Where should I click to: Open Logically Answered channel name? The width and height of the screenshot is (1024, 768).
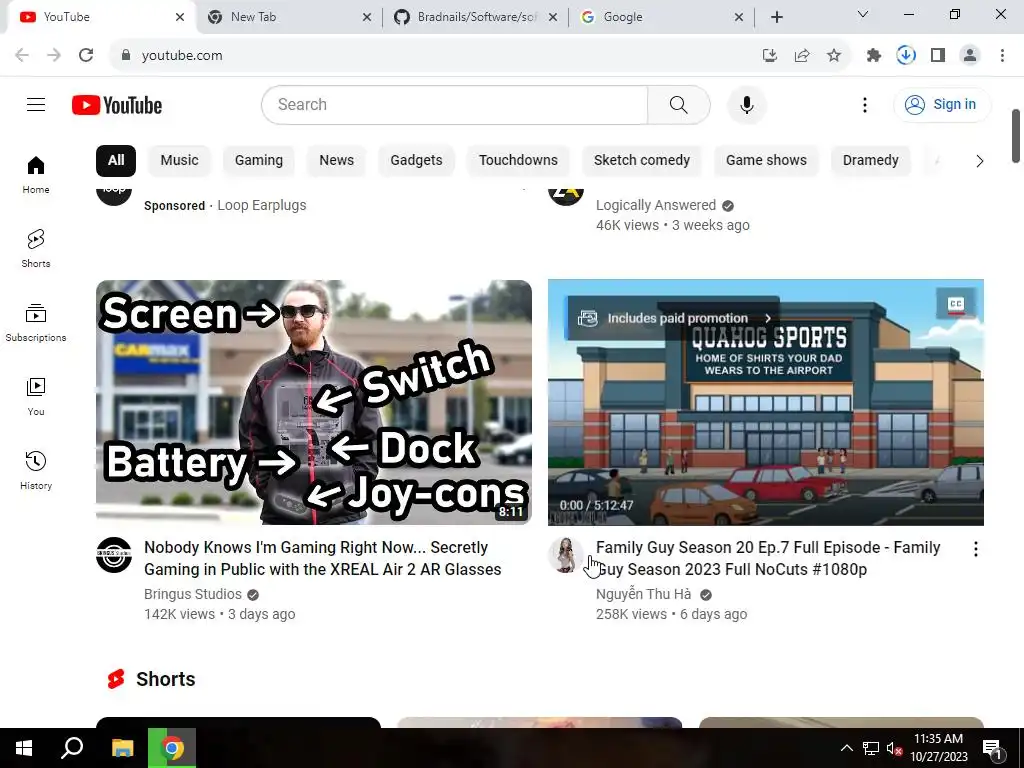656,205
